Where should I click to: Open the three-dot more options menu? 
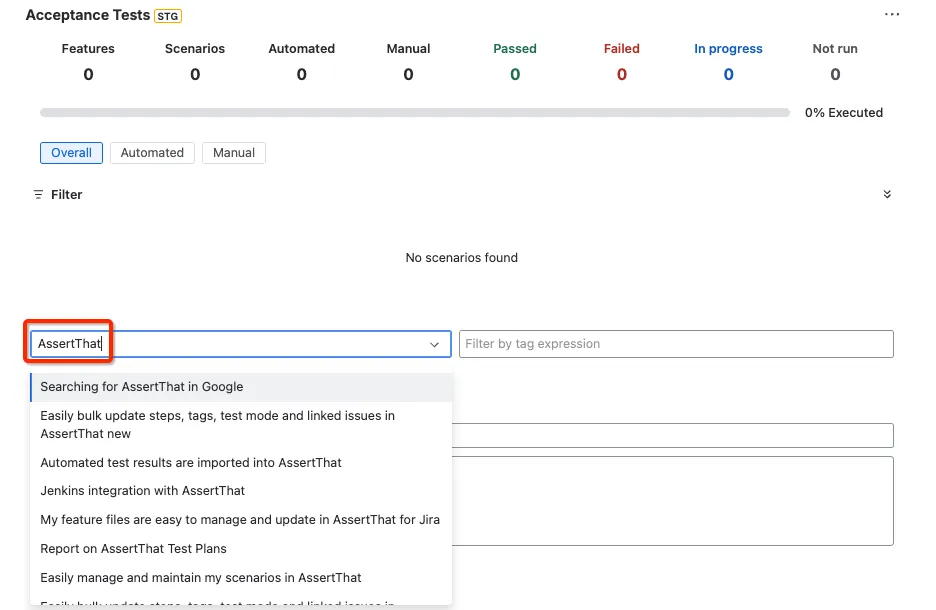point(892,14)
